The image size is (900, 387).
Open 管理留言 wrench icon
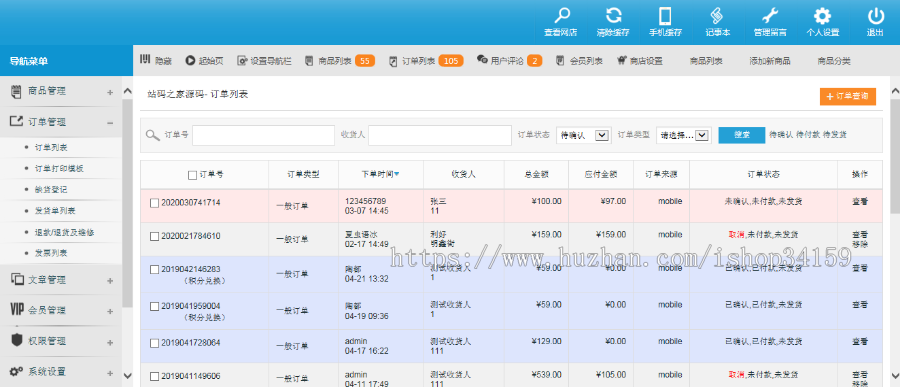[x=770, y=16]
